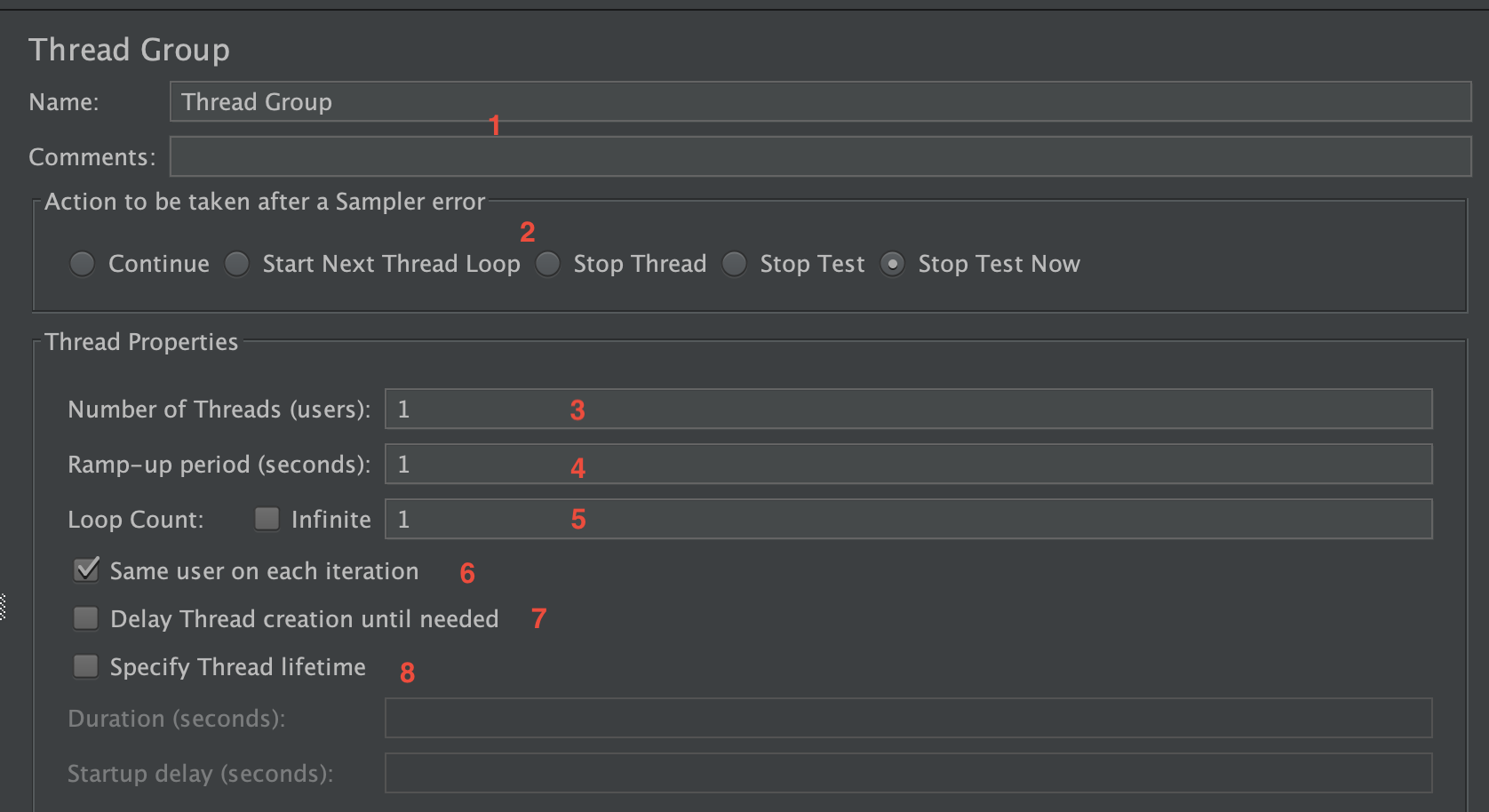This screenshot has height=812, width=1489.
Task: Select the Stop Test Now radio button
Action: tap(893, 264)
